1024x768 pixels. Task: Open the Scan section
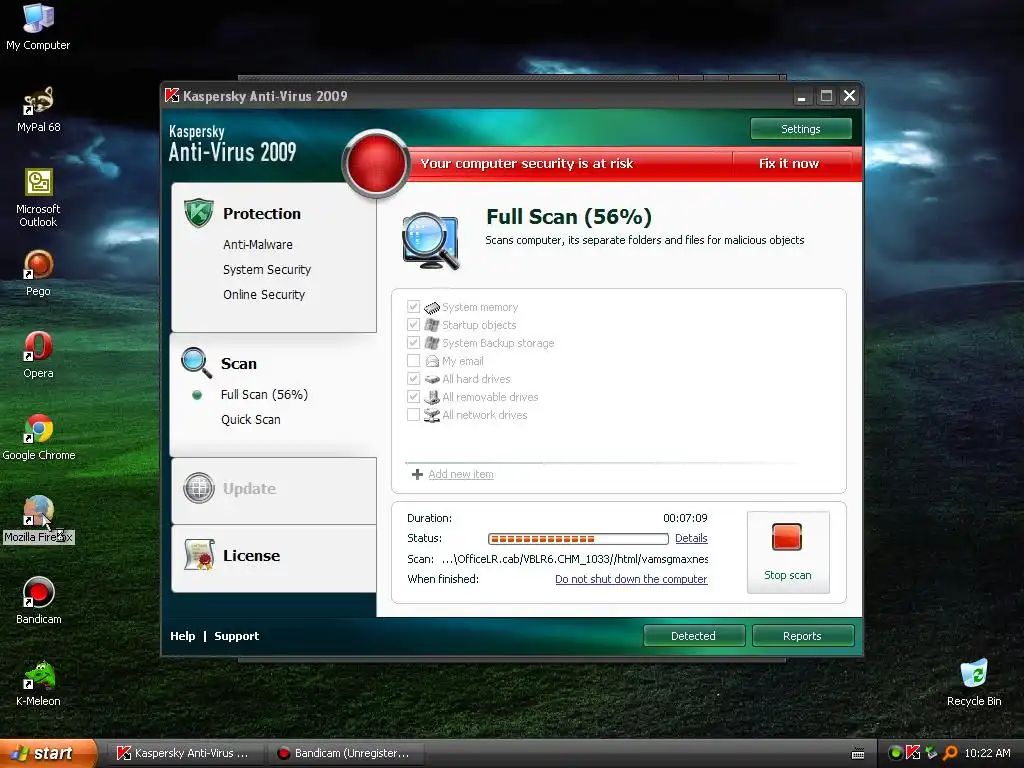click(x=238, y=364)
